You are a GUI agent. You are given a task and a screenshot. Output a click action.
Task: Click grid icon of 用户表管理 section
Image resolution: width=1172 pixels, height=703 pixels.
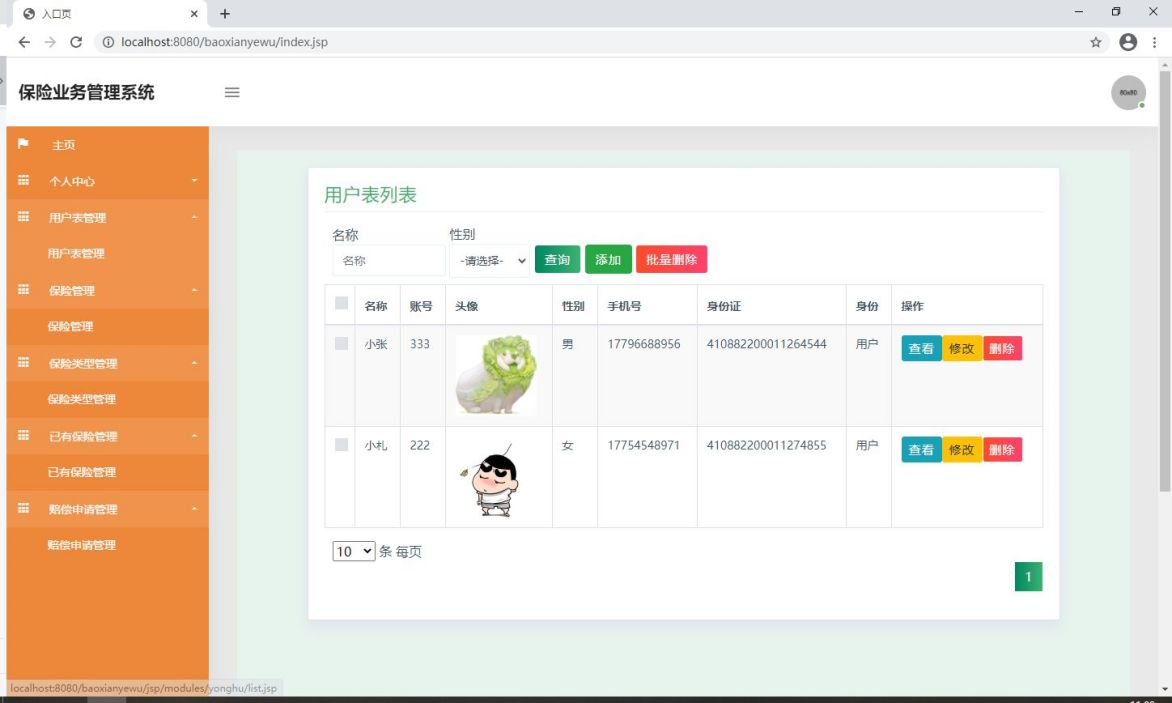click(23, 217)
